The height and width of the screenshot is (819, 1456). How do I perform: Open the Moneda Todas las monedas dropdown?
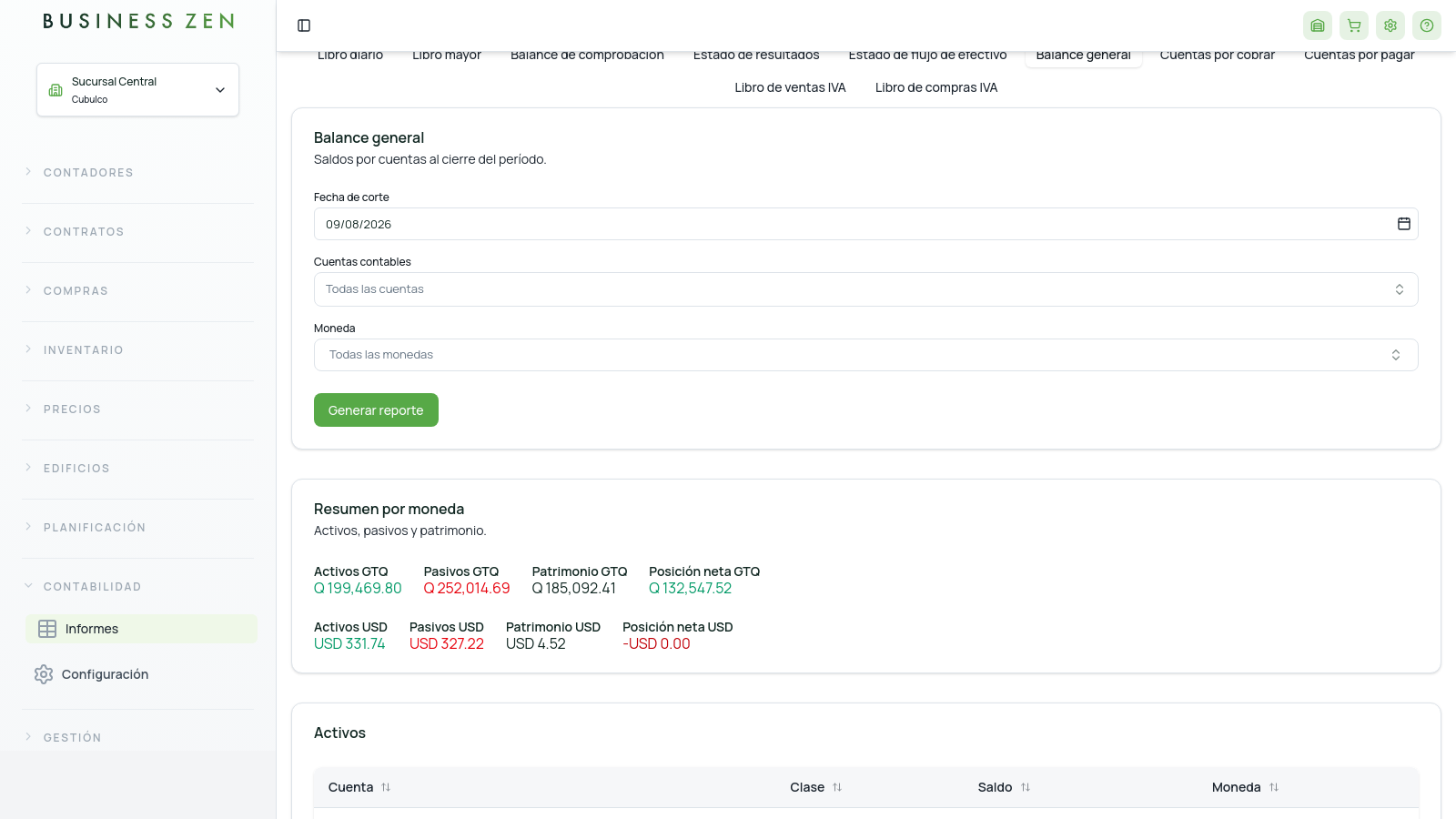pos(866,355)
